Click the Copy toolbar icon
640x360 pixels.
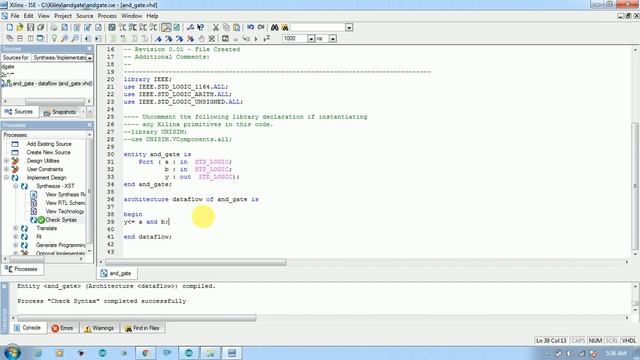pos(226,27)
